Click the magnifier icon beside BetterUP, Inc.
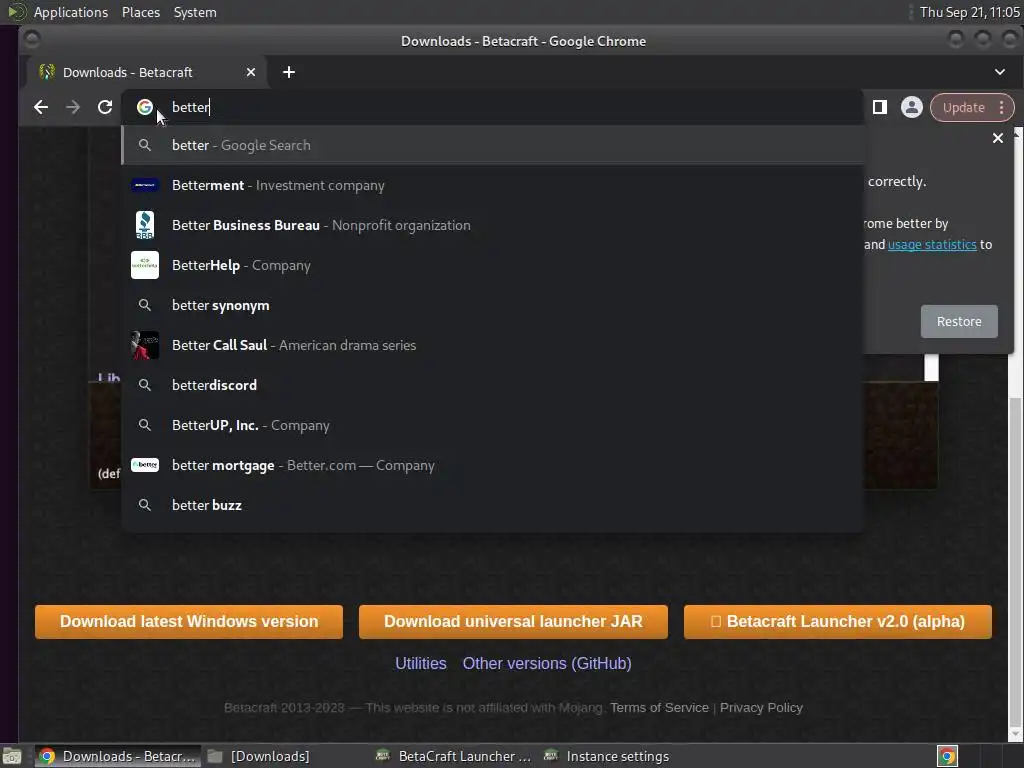Viewport: 1024px width, 768px height. 145,425
